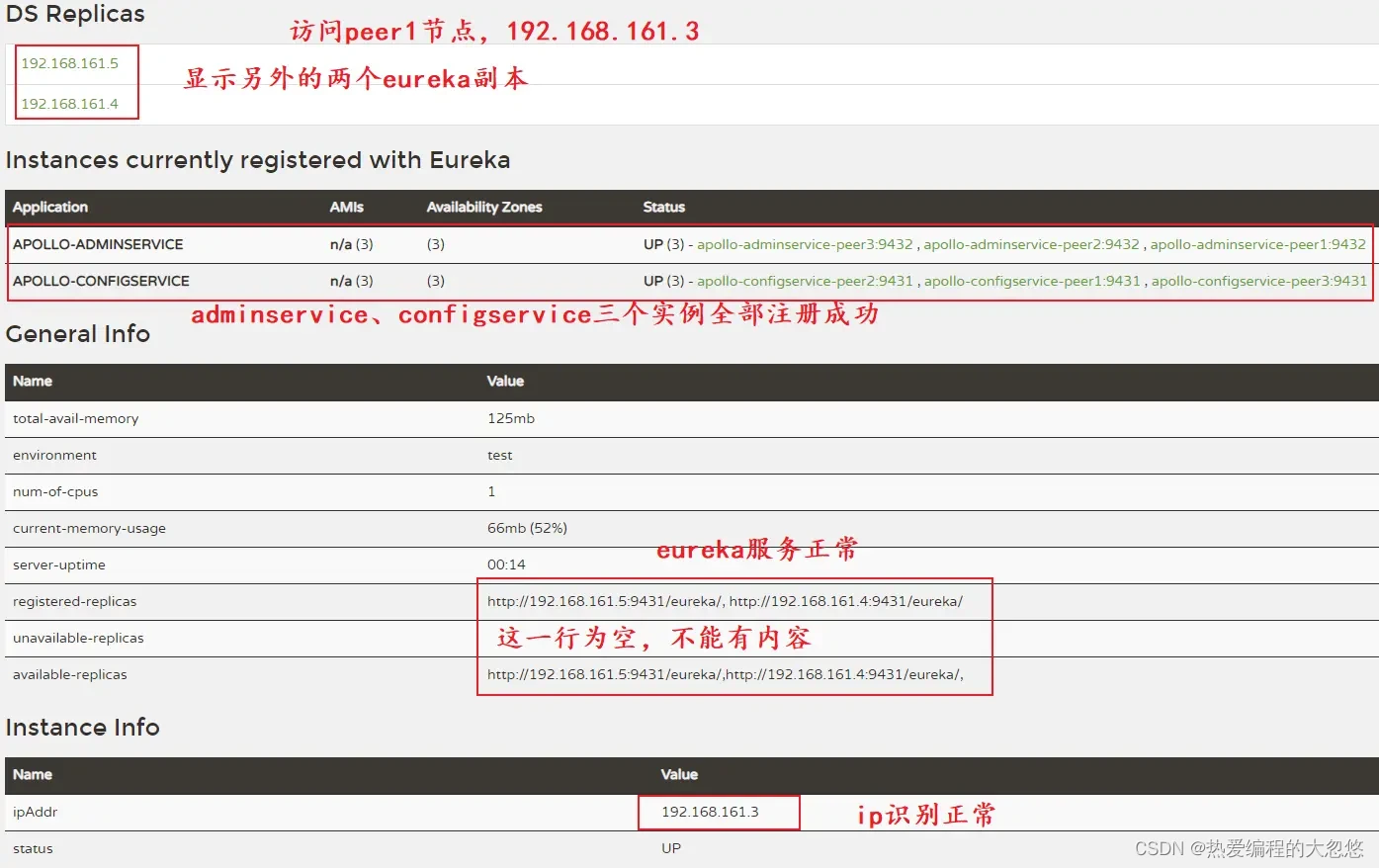
Task: Click the Availability Zones column header
Action: coord(484,207)
